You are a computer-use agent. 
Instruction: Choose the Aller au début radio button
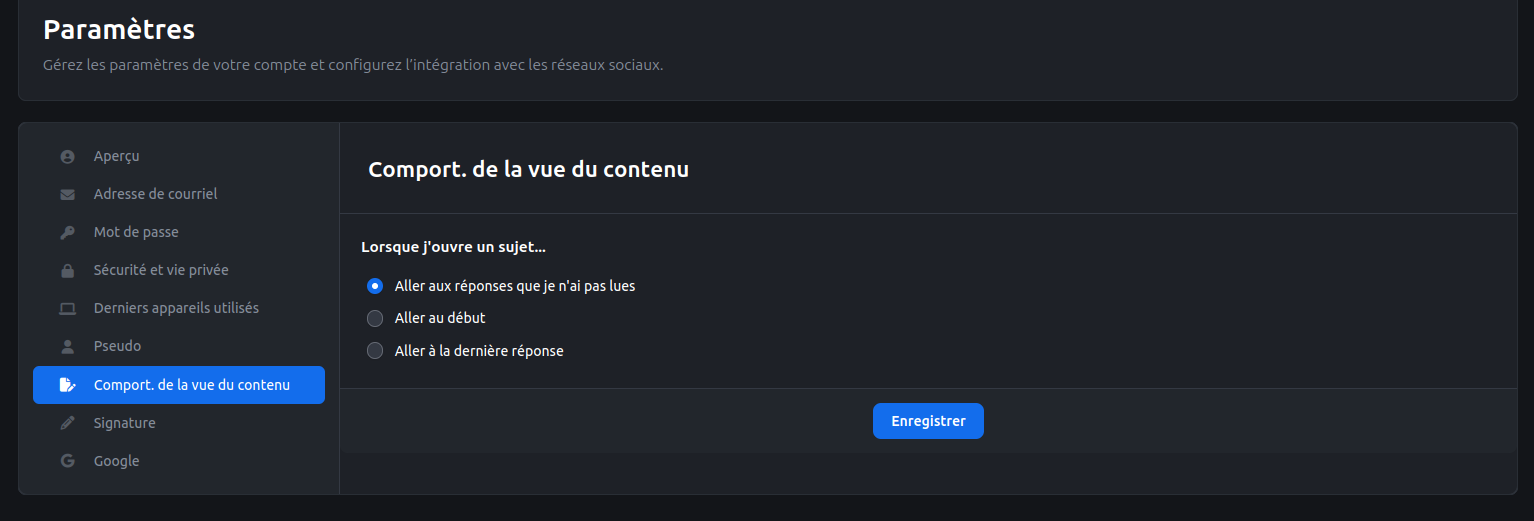(375, 318)
